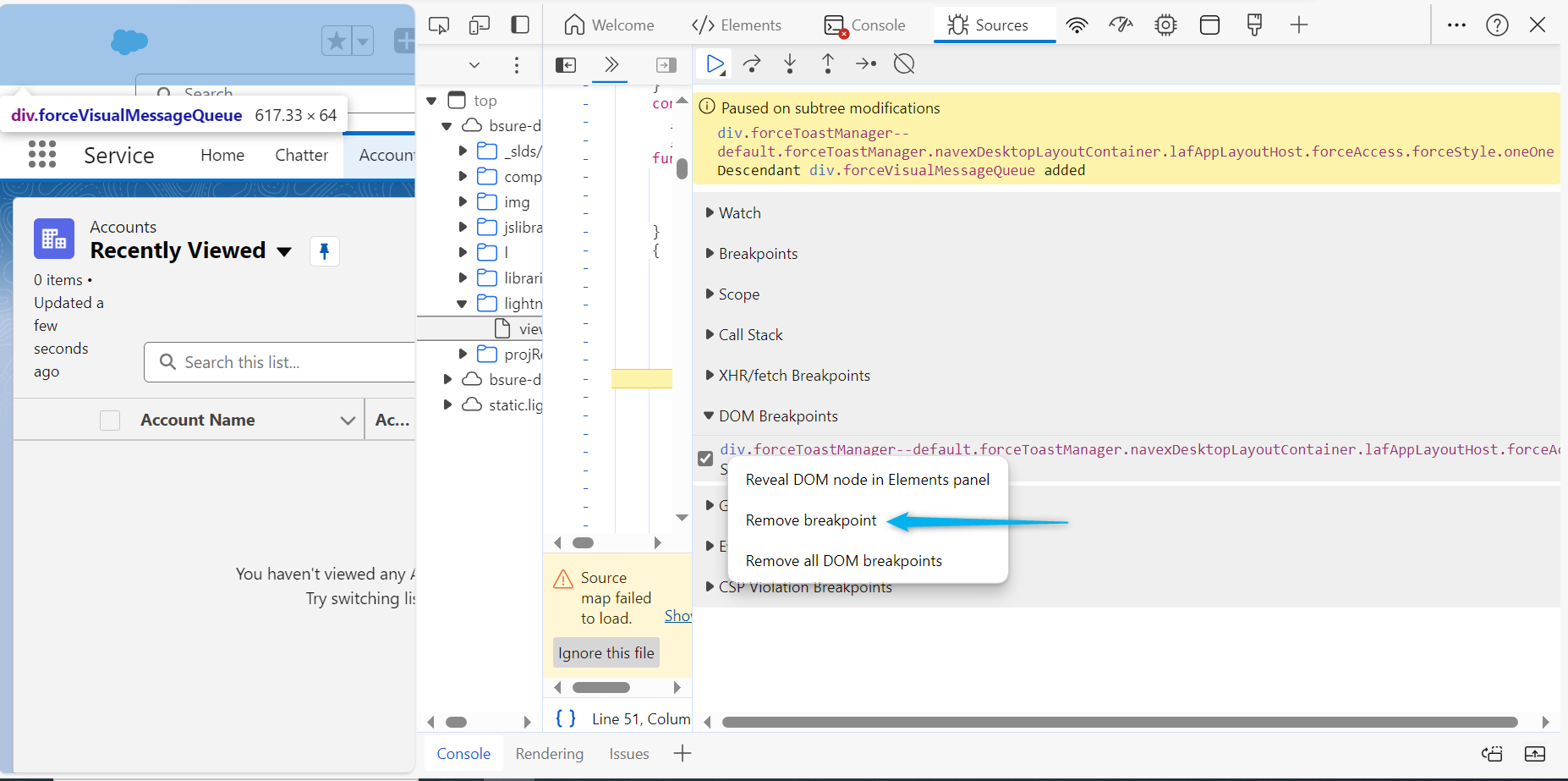Click the Step into function arrow icon
The image size is (1568, 781).
coord(790,64)
